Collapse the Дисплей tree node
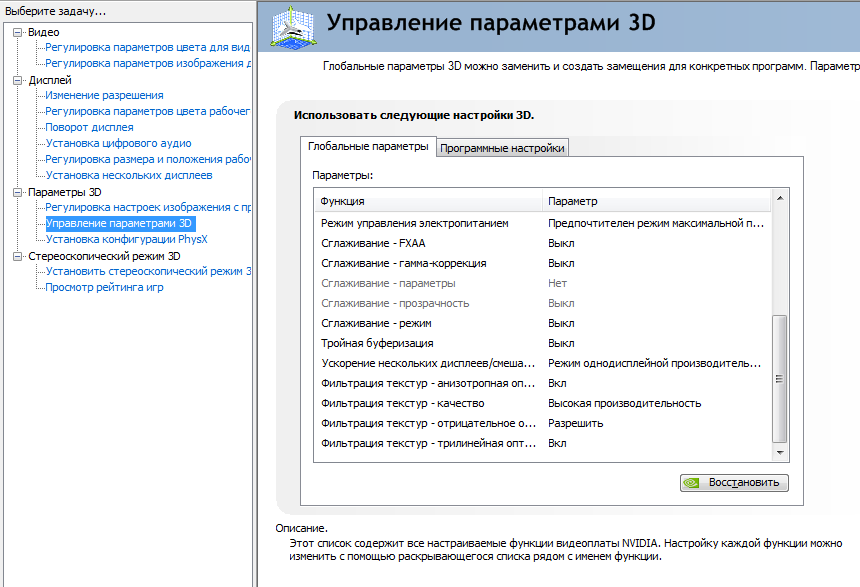The height and width of the screenshot is (587, 860). 17,80
